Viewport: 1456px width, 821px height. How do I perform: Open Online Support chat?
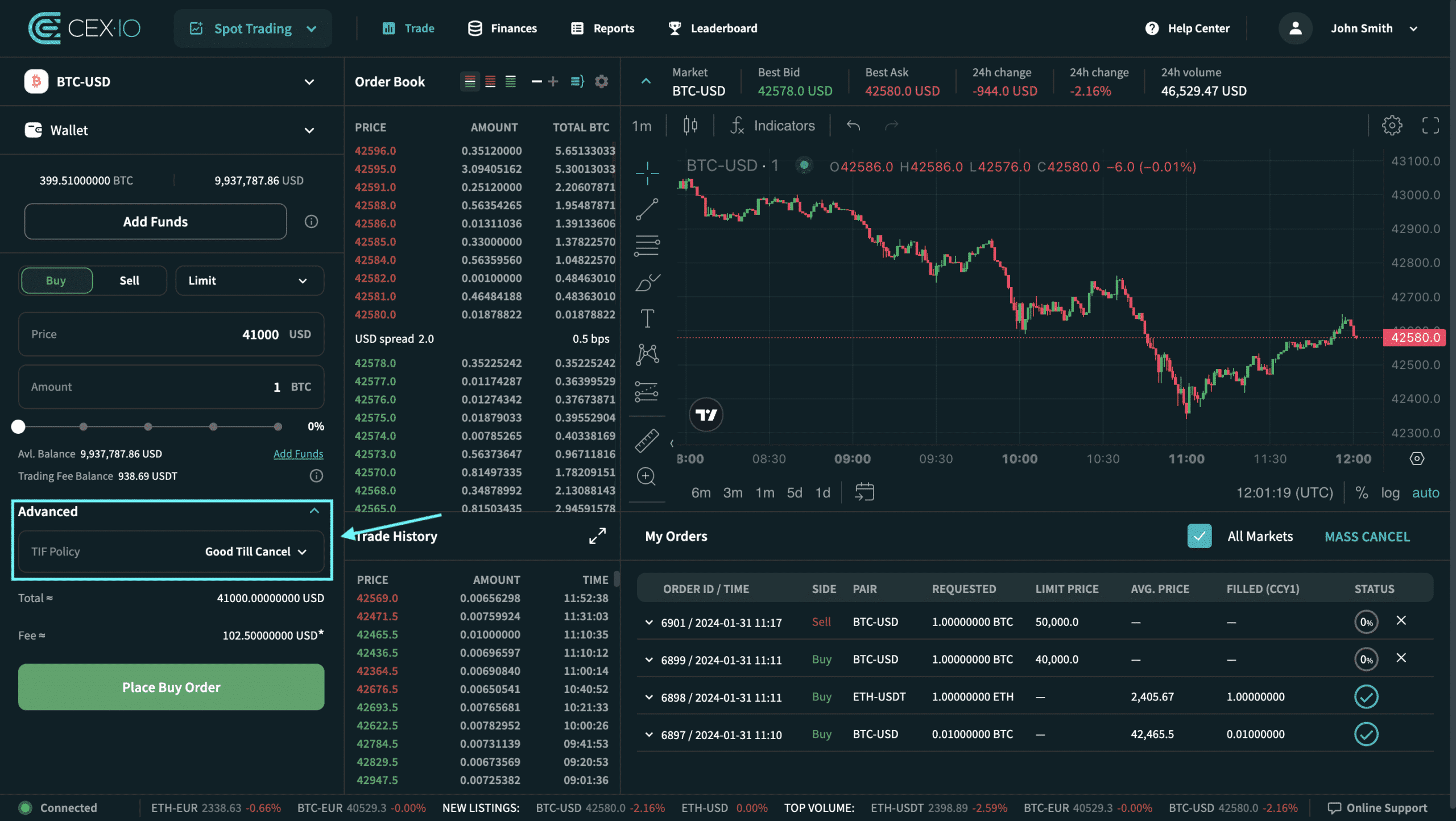1377,807
